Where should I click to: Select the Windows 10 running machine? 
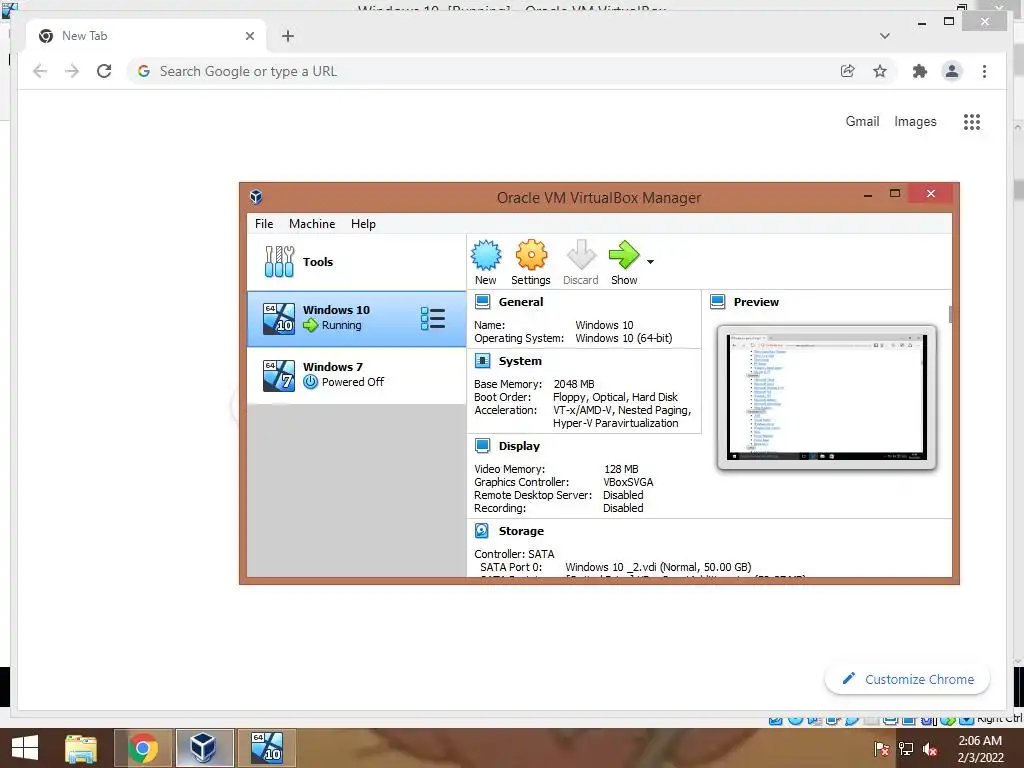pos(356,319)
